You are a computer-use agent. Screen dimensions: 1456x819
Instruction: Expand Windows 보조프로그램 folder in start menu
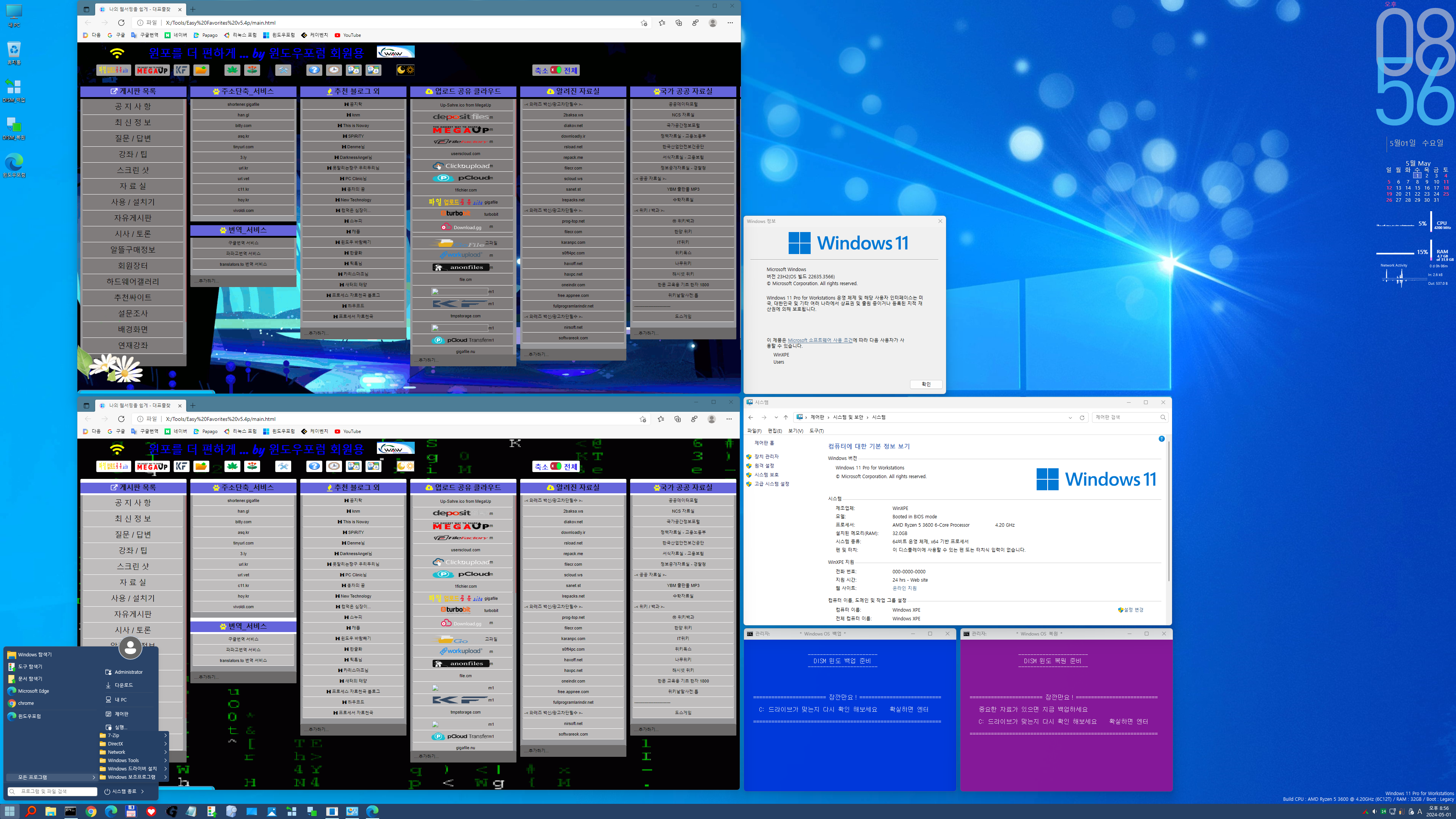tap(133, 777)
